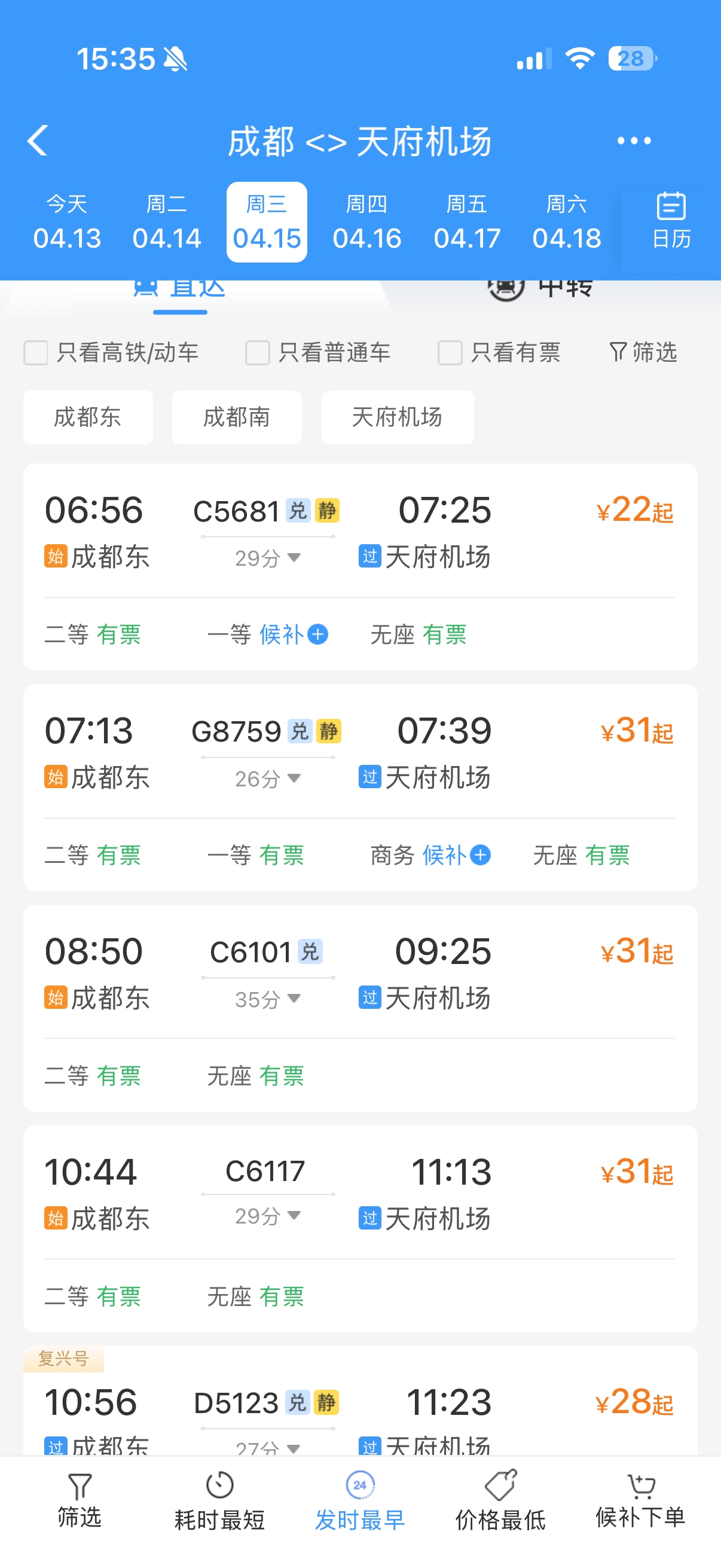Select the 中转 transfer tab

(x=542, y=288)
